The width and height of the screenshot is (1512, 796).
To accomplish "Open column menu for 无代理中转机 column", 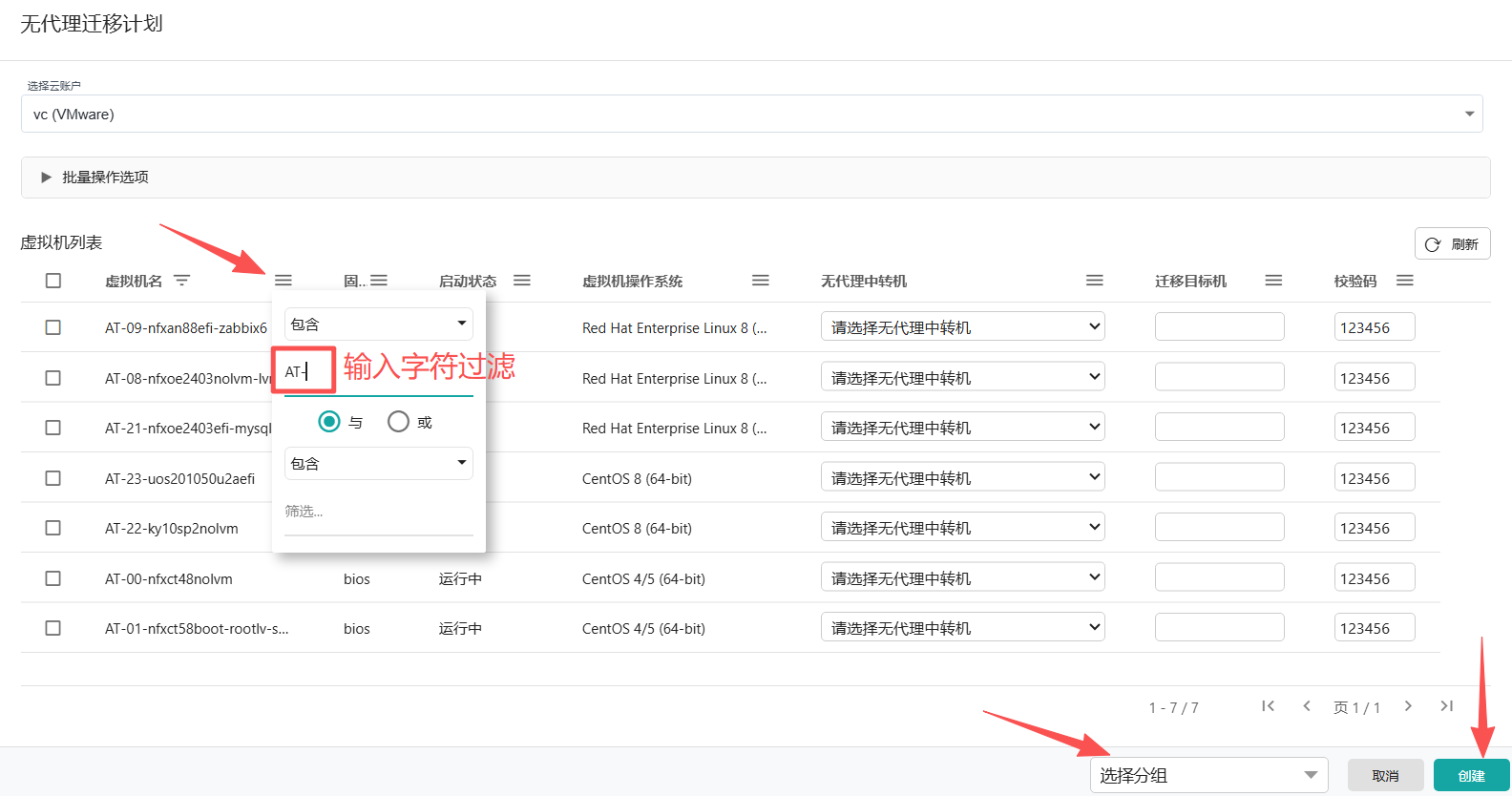I will (x=1095, y=281).
